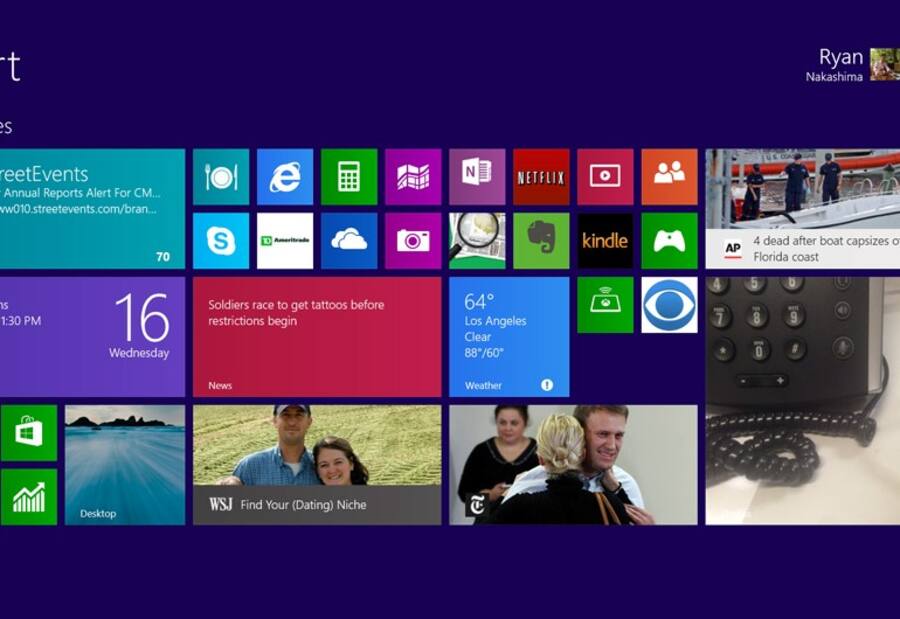Open the telephone photo tile
The height and width of the screenshot is (619, 900).
coord(802,401)
